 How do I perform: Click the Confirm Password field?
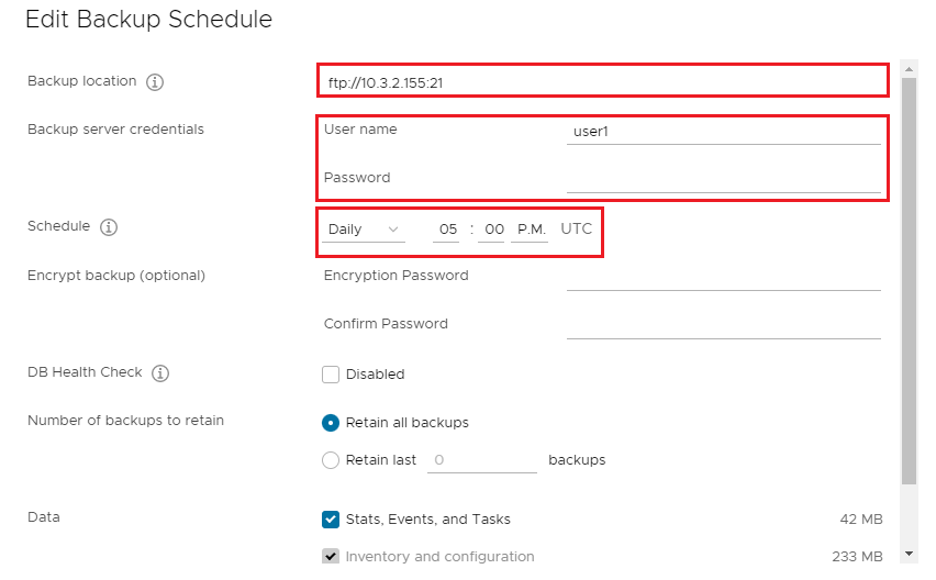coord(722,325)
